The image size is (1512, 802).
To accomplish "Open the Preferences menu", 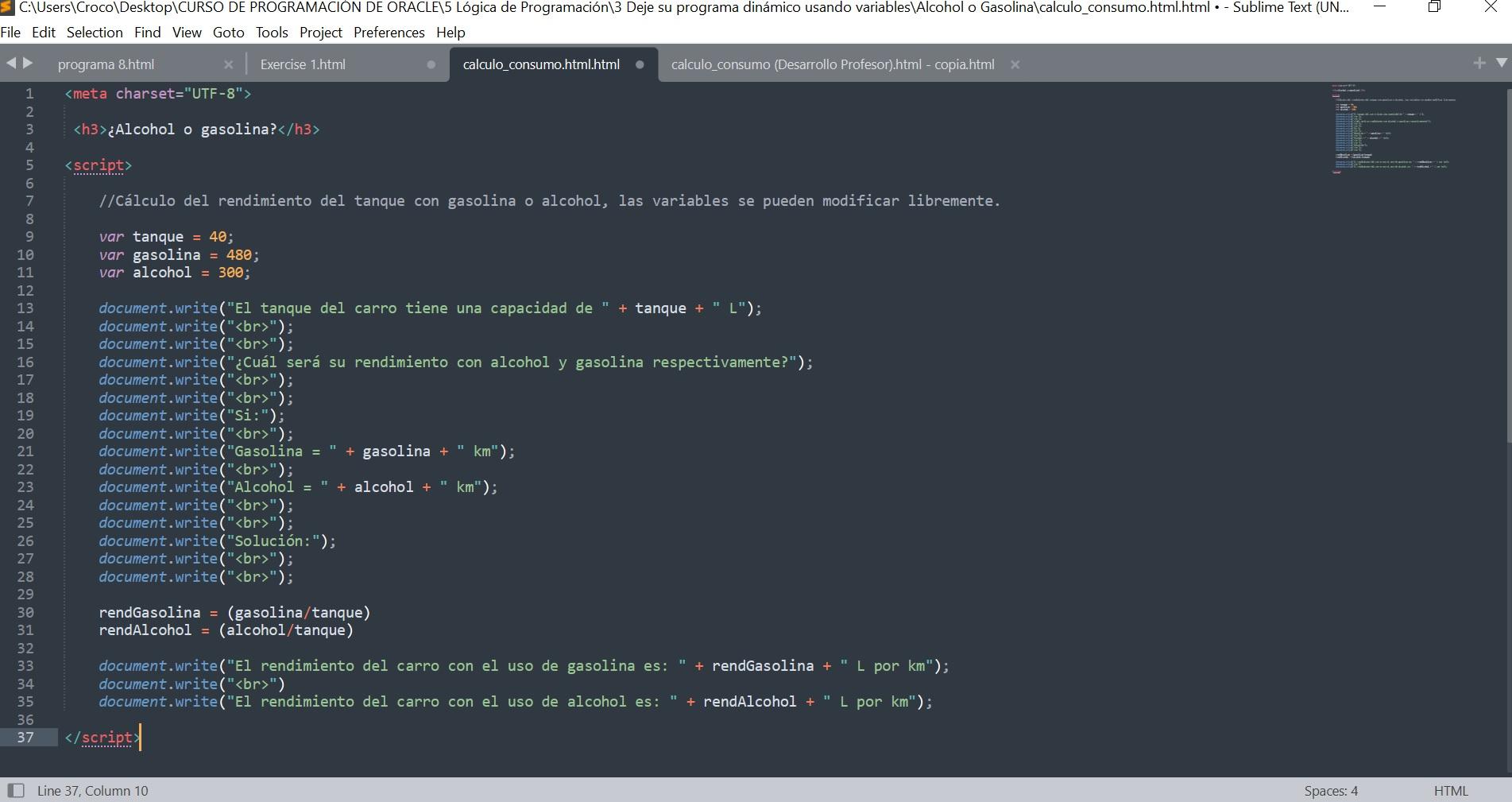I will [x=389, y=33].
